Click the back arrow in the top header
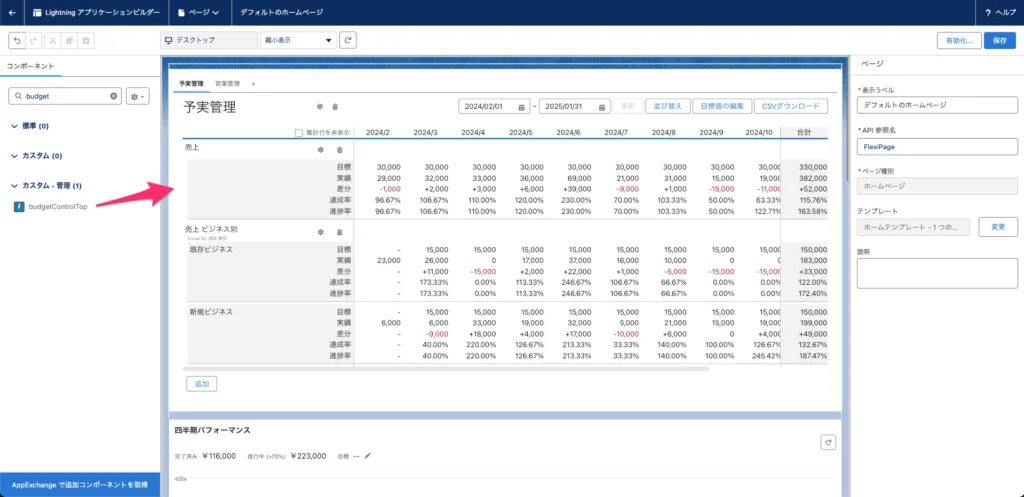Screen dimensions: 1024x497 (11, 12)
